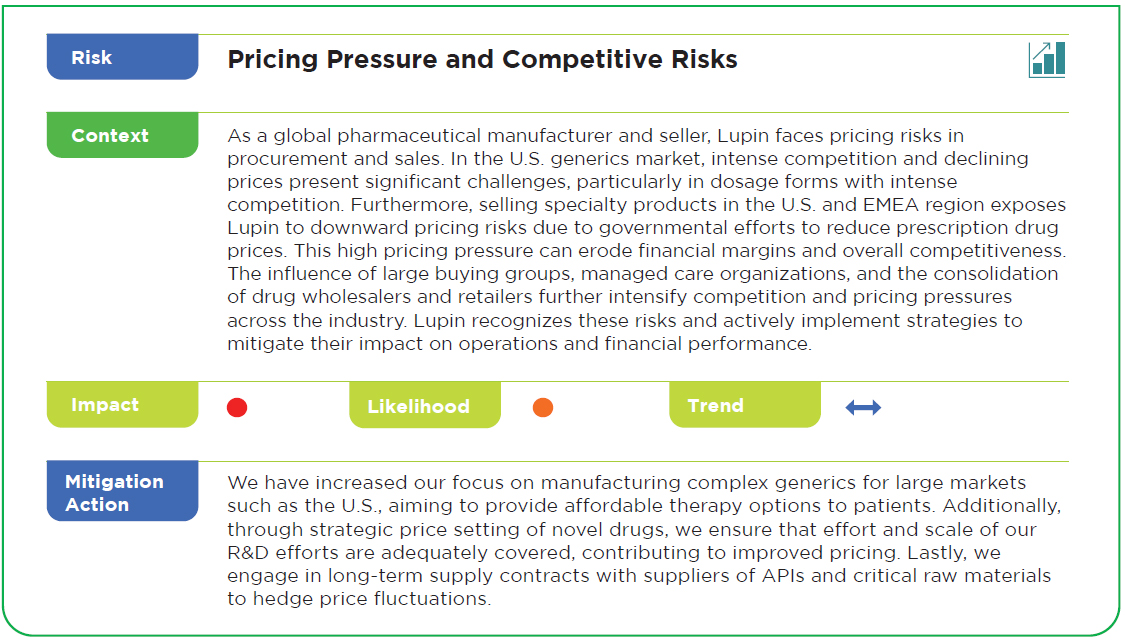Click the blue double-headed Trend arrow
Image resolution: width=1125 pixels, height=644 pixels.
click(863, 407)
